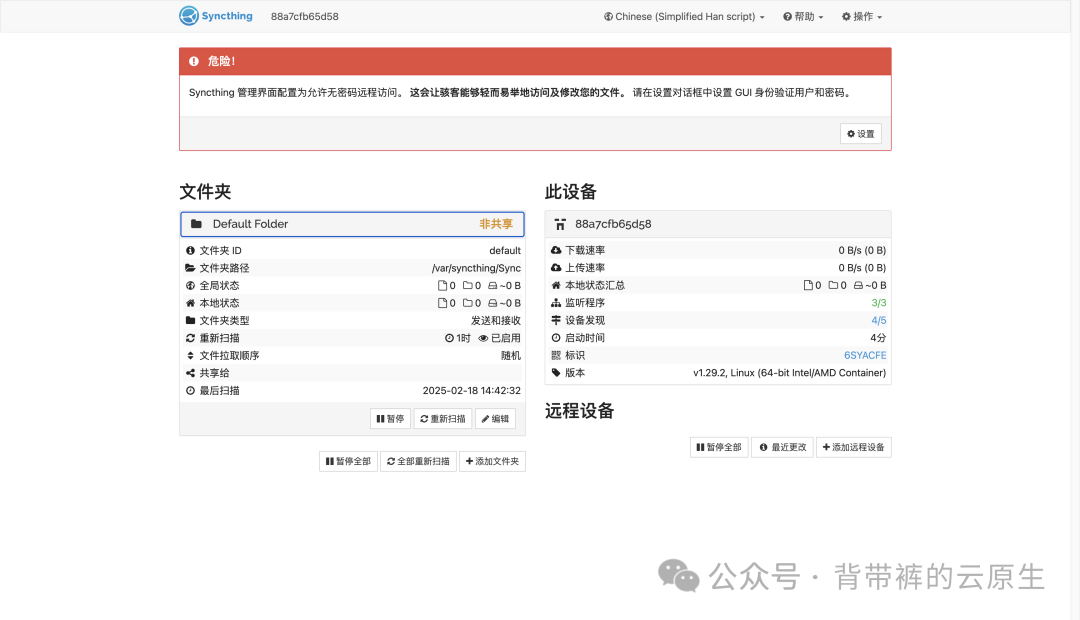Open the 帮助 help dropdown
The height and width of the screenshot is (620, 1080).
coord(803,17)
